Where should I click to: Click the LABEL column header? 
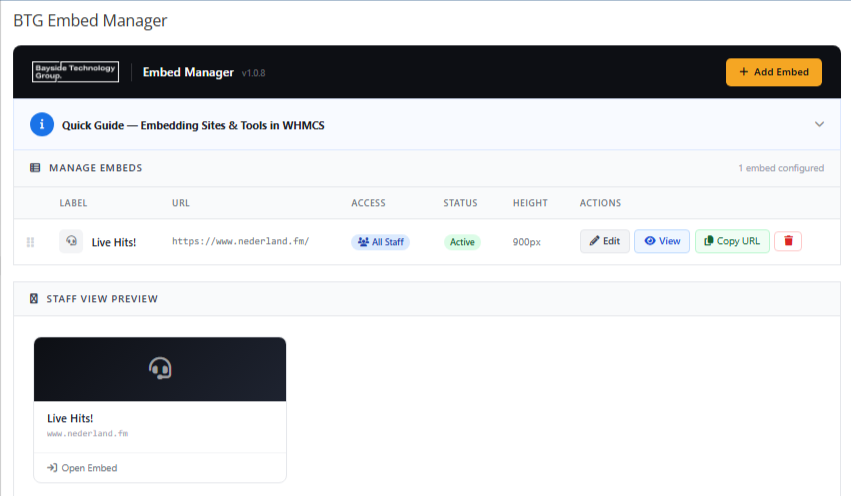[x=73, y=203]
